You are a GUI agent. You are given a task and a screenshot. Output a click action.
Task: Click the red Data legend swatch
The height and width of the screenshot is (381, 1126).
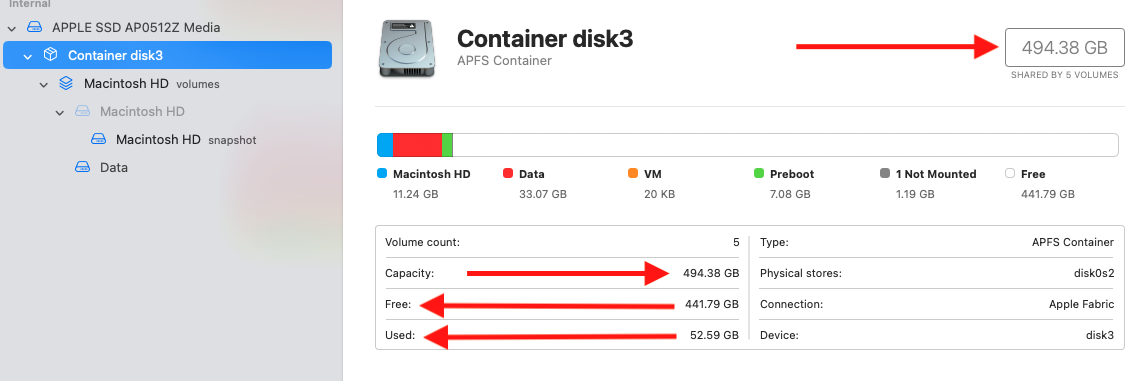(x=508, y=174)
